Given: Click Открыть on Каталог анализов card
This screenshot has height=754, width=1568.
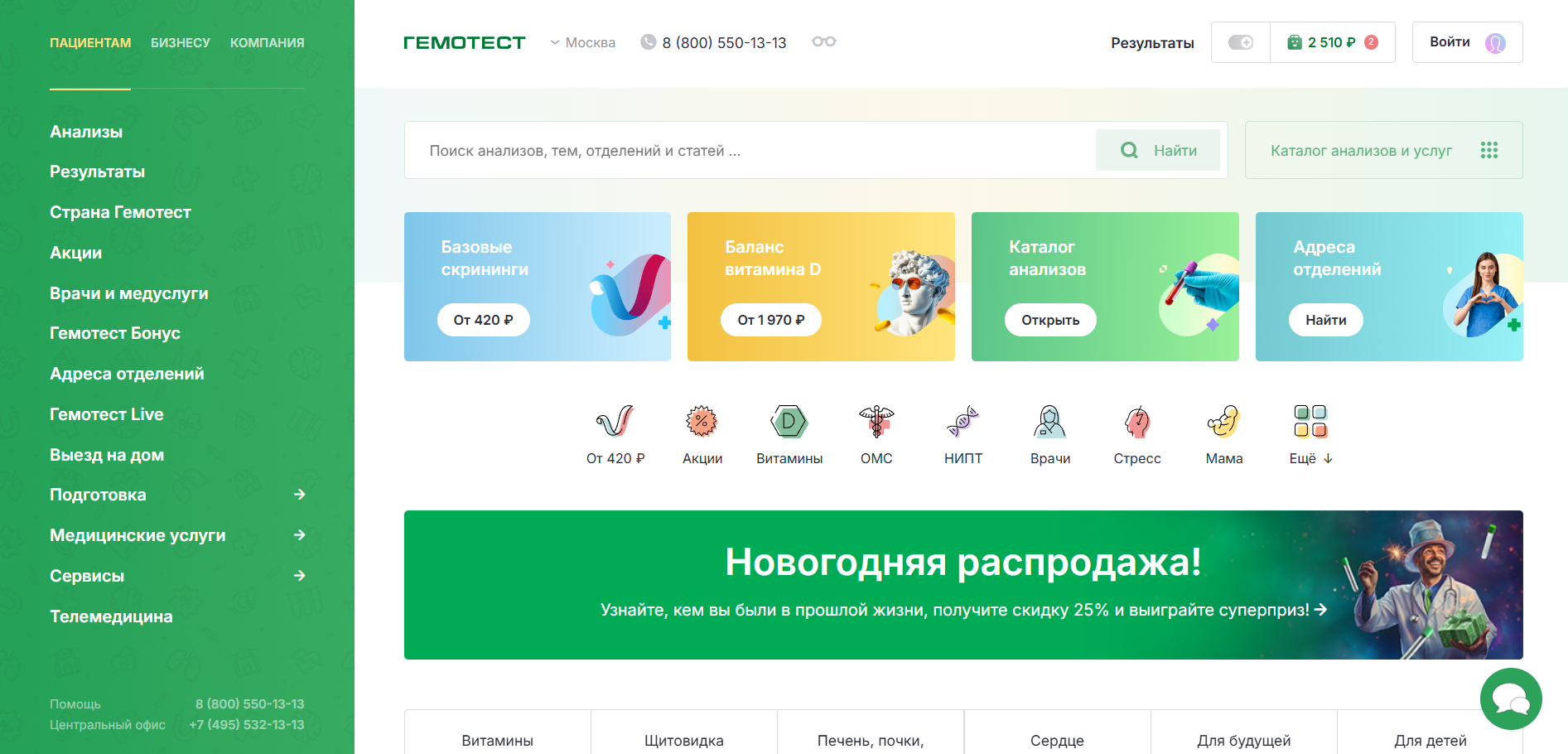Looking at the screenshot, I should (1050, 320).
